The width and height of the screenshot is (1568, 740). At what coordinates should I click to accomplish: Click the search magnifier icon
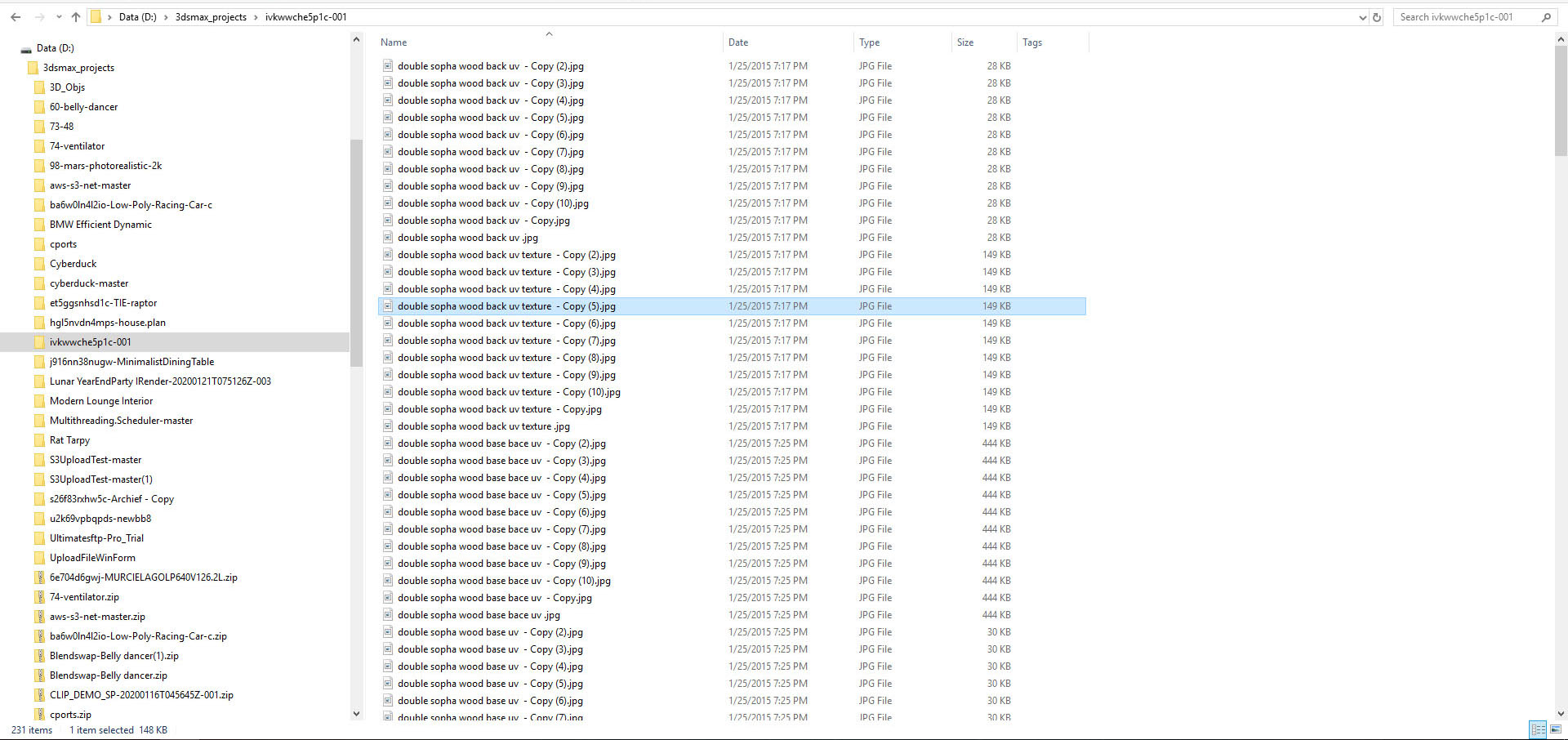point(1546,17)
